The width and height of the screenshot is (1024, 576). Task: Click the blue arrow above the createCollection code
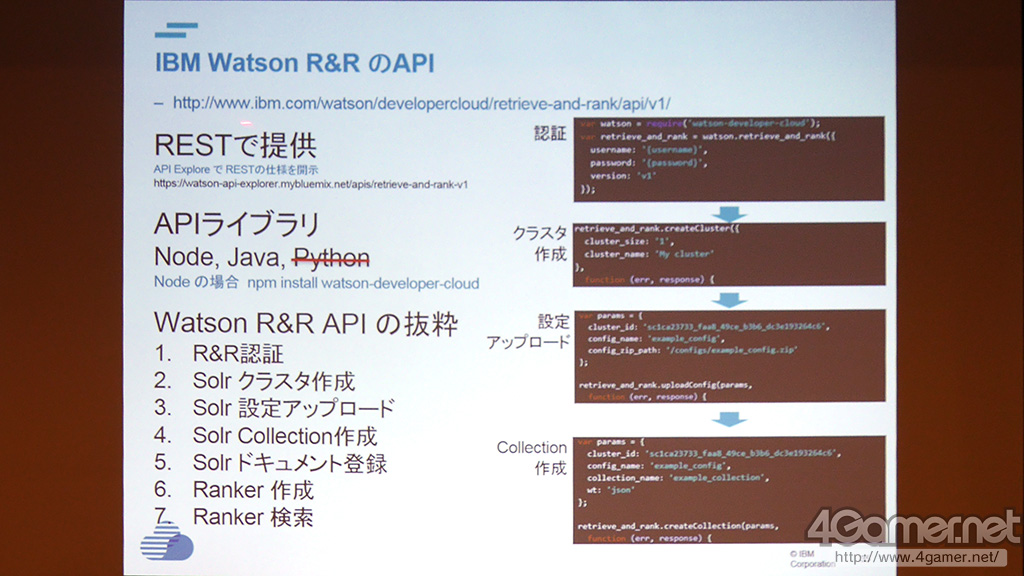pos(732,420)
